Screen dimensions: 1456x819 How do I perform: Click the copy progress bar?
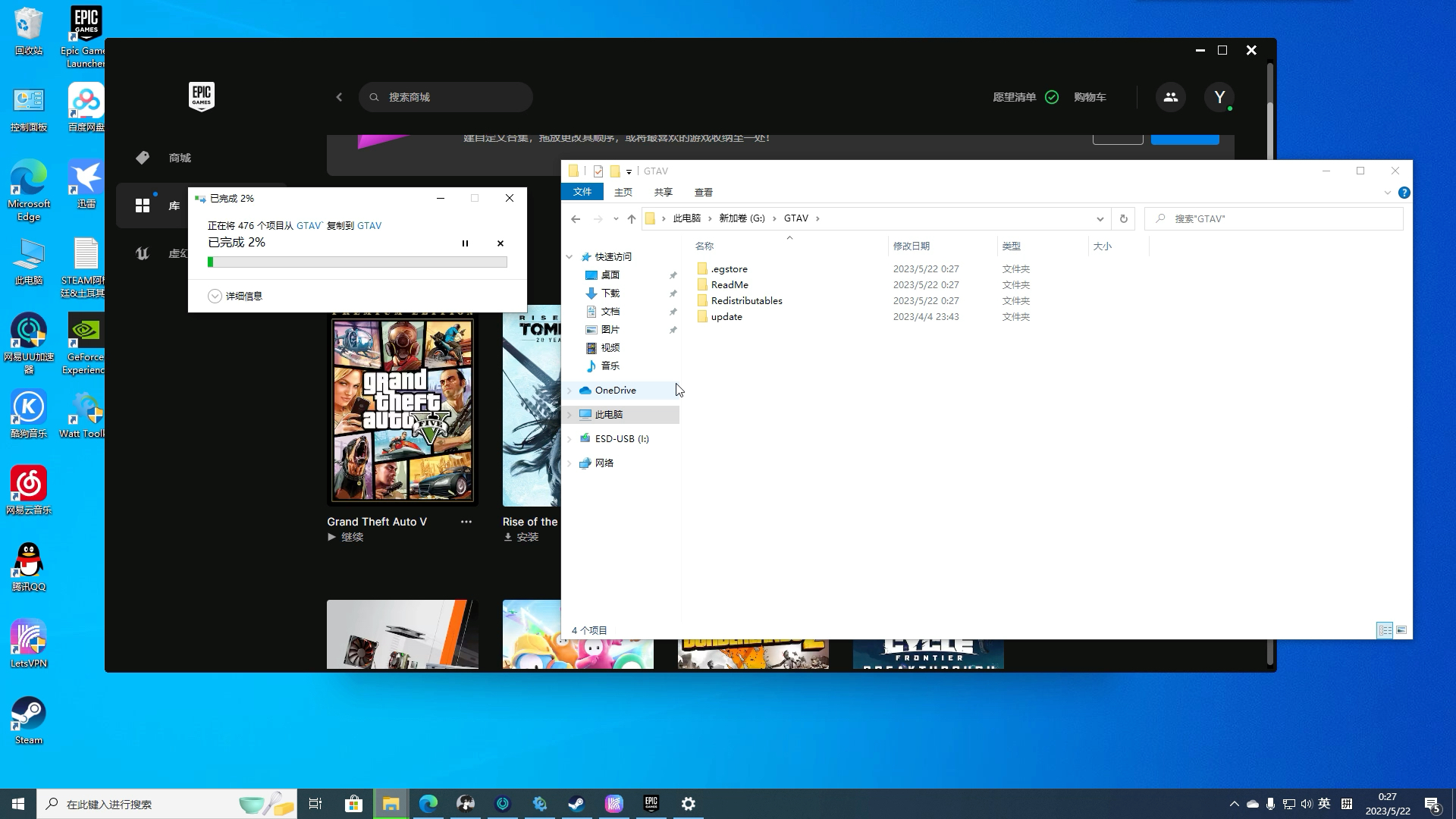pos(357,262)
